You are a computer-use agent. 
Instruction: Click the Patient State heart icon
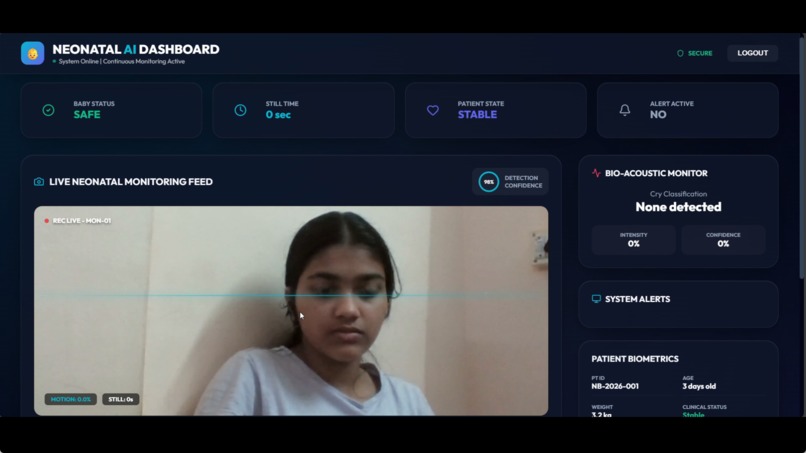[433, 110]
